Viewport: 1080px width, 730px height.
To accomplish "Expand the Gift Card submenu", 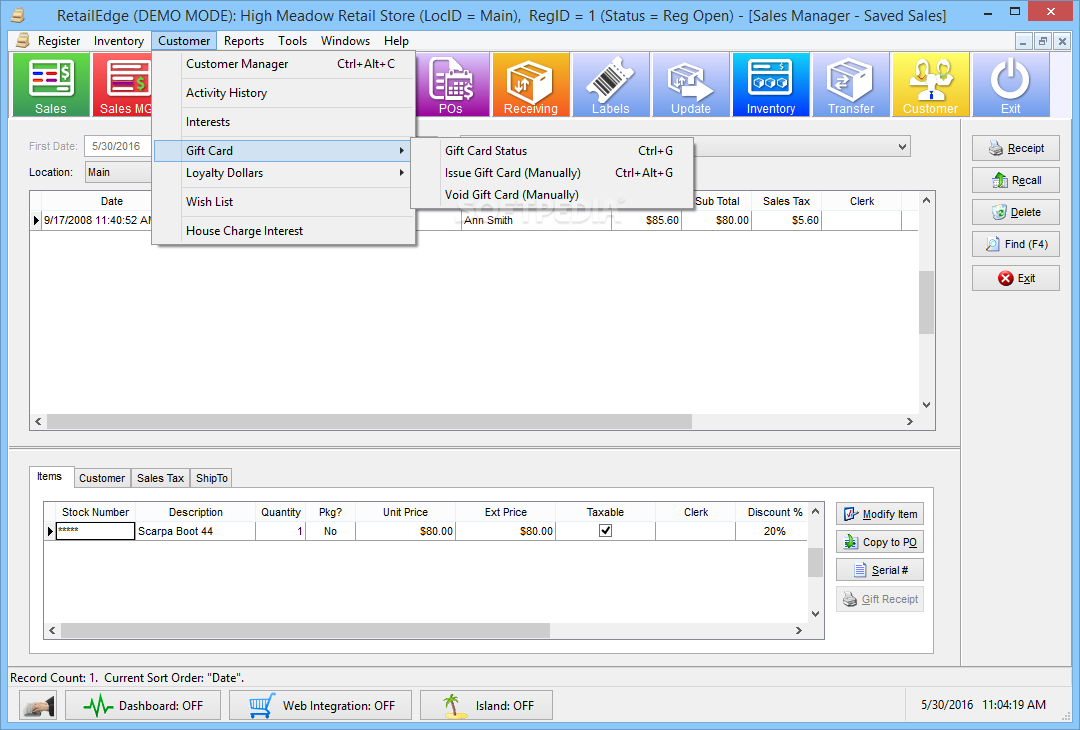I will point(282,151).
